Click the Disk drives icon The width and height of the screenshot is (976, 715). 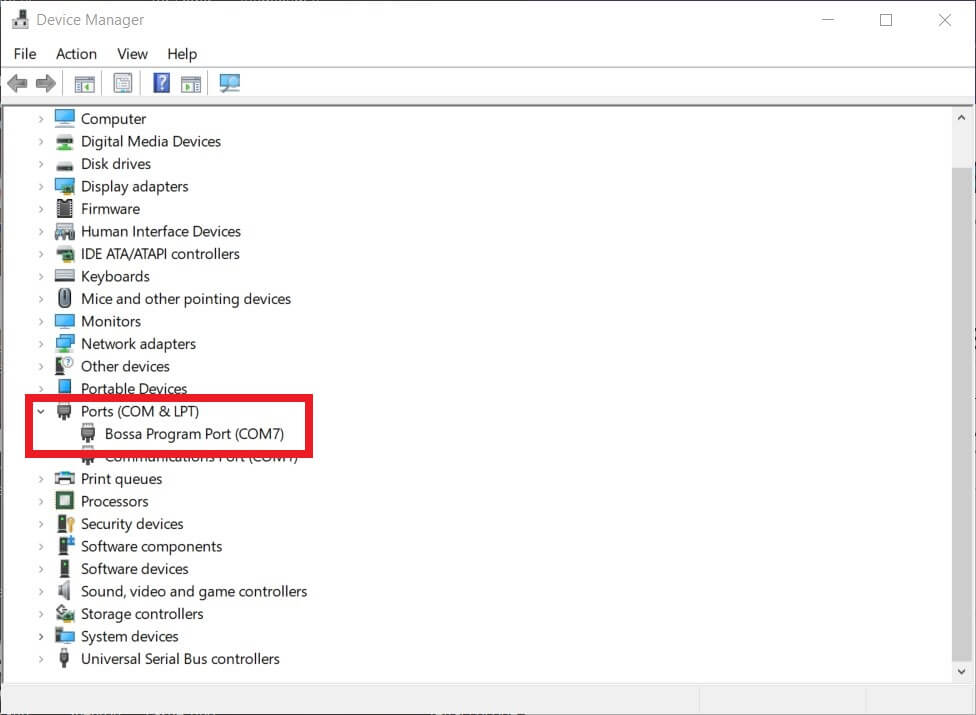click(65, 165)
